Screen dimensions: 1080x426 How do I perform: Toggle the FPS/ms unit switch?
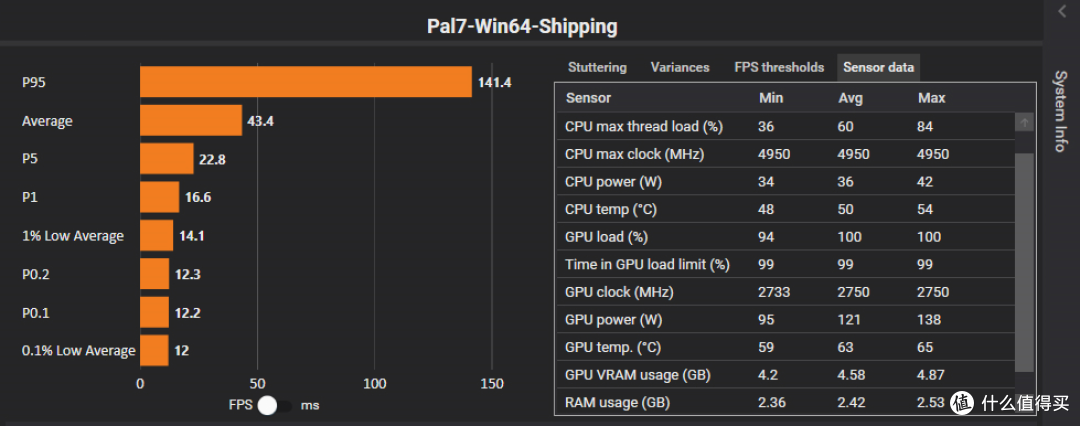coord(274,406)
